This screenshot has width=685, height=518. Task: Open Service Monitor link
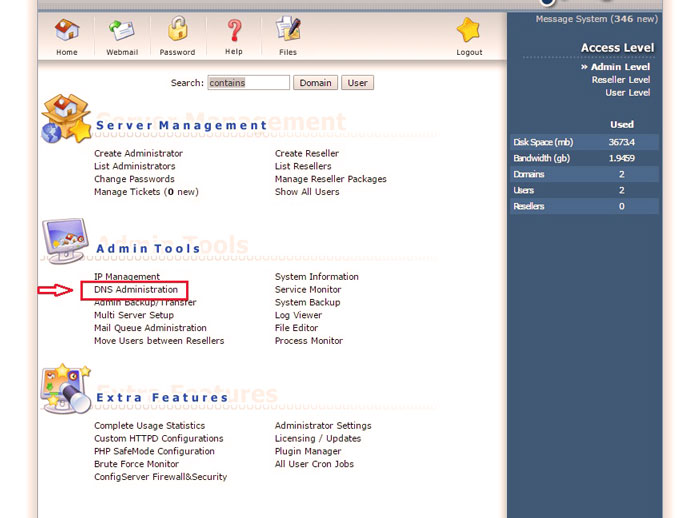click(x=308, y=289)
